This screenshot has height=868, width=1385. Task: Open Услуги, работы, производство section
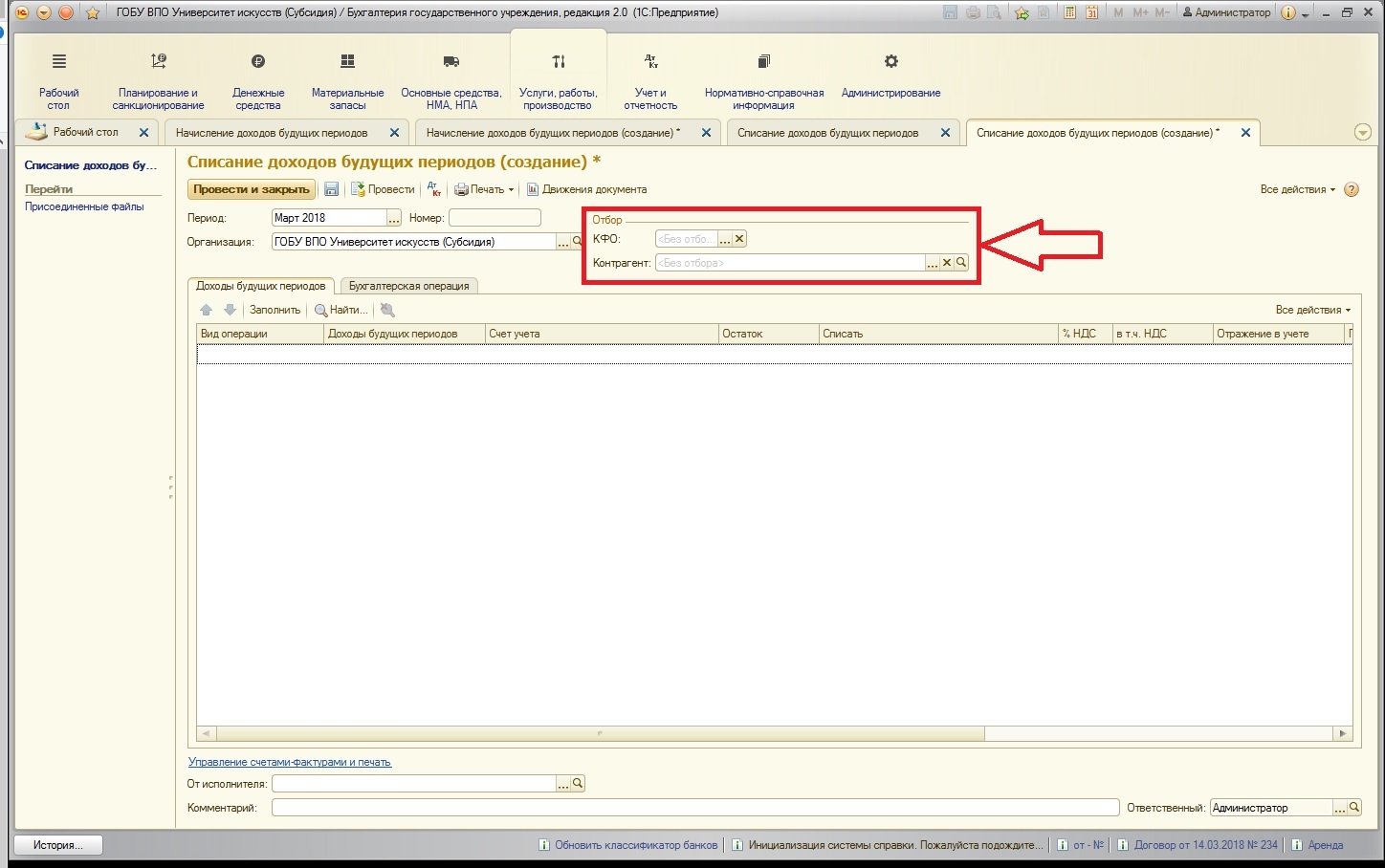click(558, 81)
